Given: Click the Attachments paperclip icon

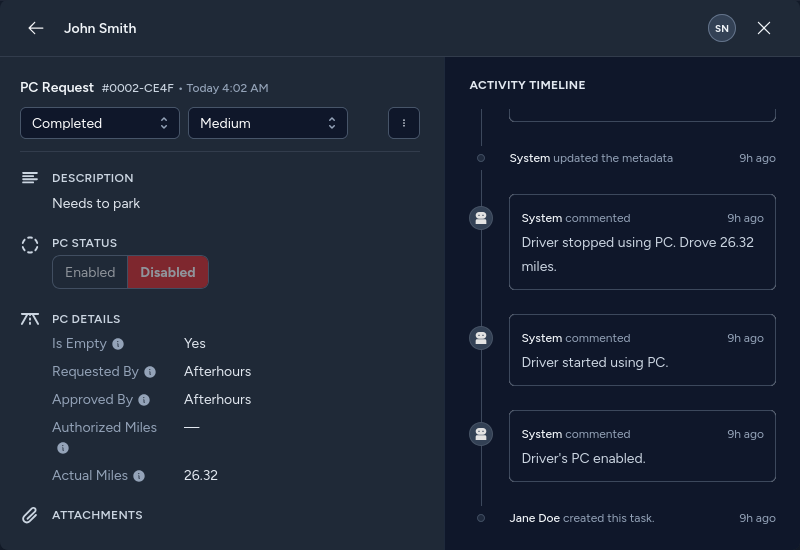Looking at the screenshot, I should pyautogui.click(x=30, y=515).
